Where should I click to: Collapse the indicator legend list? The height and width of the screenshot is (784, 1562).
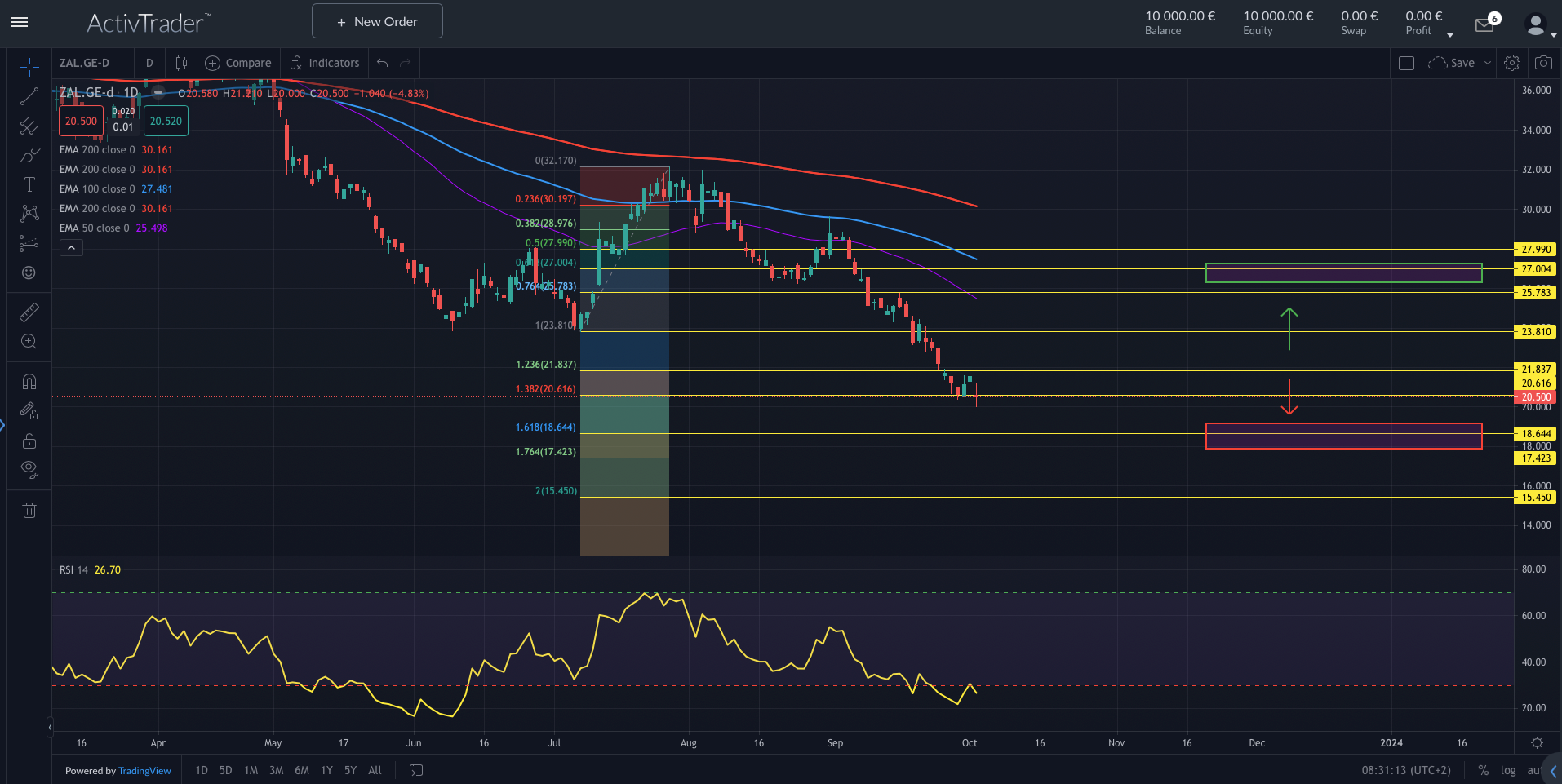71,248
